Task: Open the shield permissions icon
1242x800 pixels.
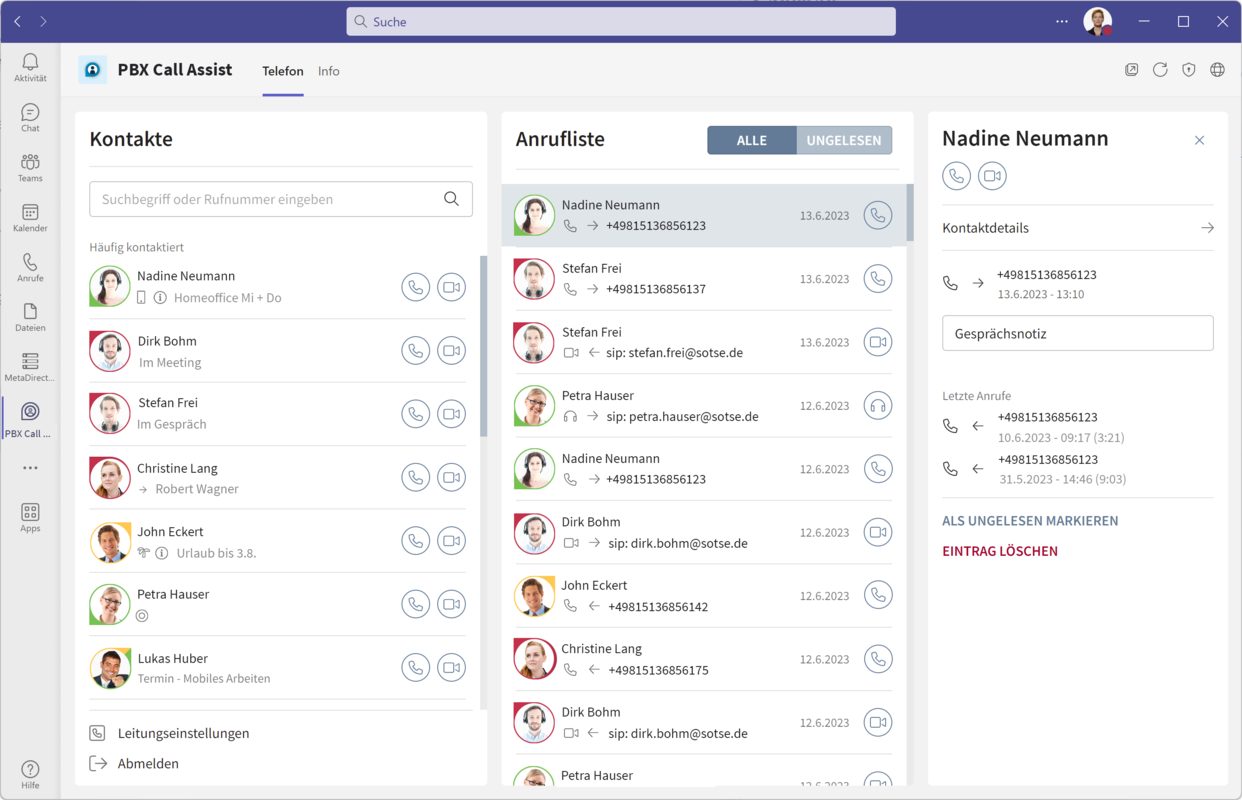Action: point(1188,69)
